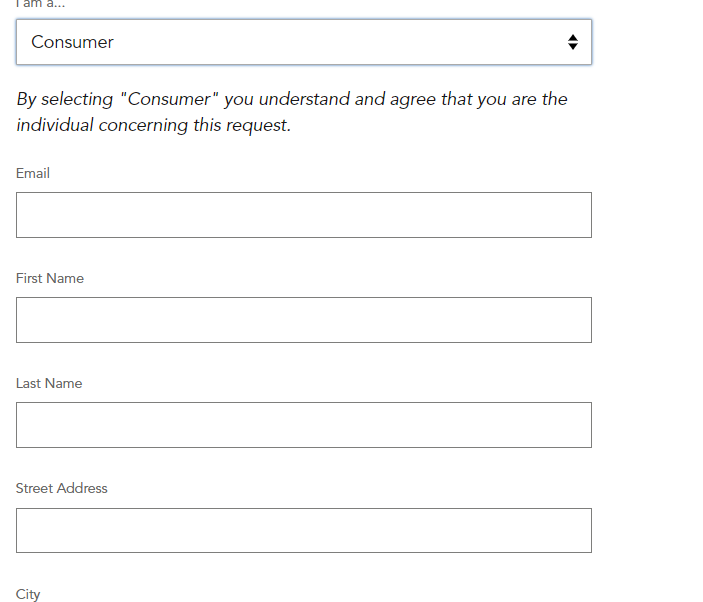Select the Last Name text box
The image size is (703, 602).
pyautogui.click(x=304, y=425)
